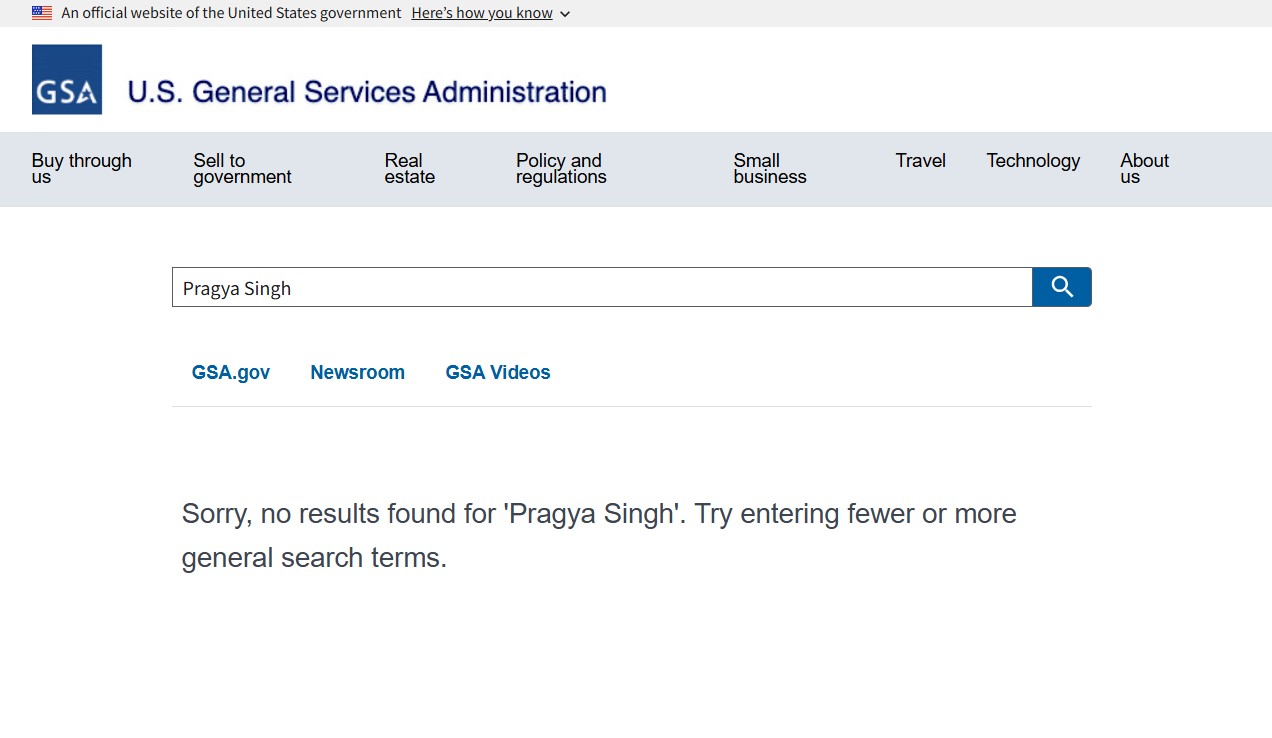The width and height of the screenshot is (1272, 738).
Task: Click the GSA logo icon
Action: point(67,79)
